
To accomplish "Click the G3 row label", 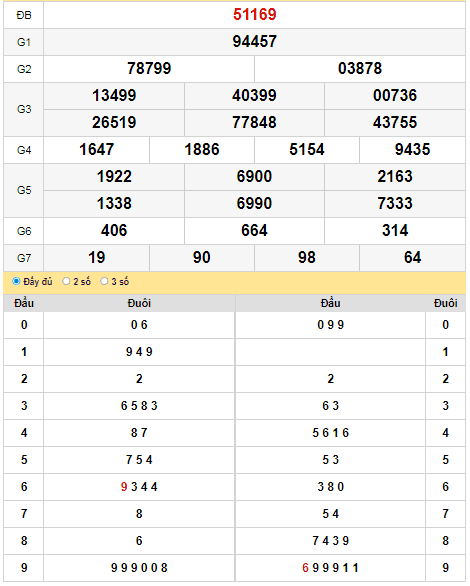I will [x=24, y=109].
